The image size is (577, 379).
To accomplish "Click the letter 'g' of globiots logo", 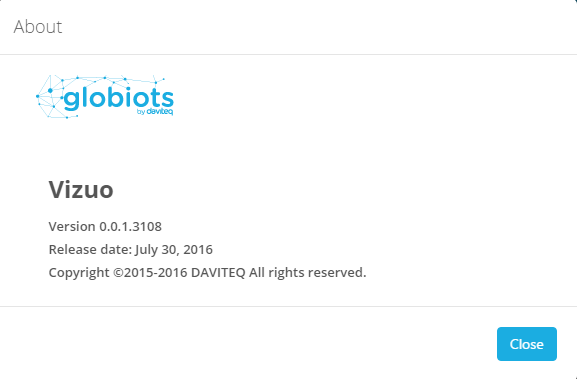I will tap(71, 101).
